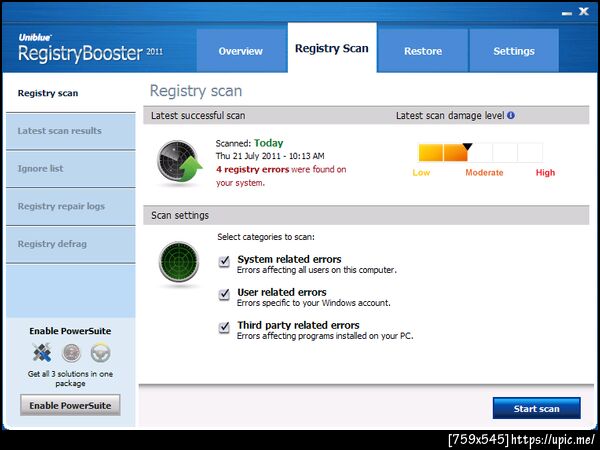Click the High damage level label
The width and height of the screenshot is (600, 450).
(x=545, y=173)
